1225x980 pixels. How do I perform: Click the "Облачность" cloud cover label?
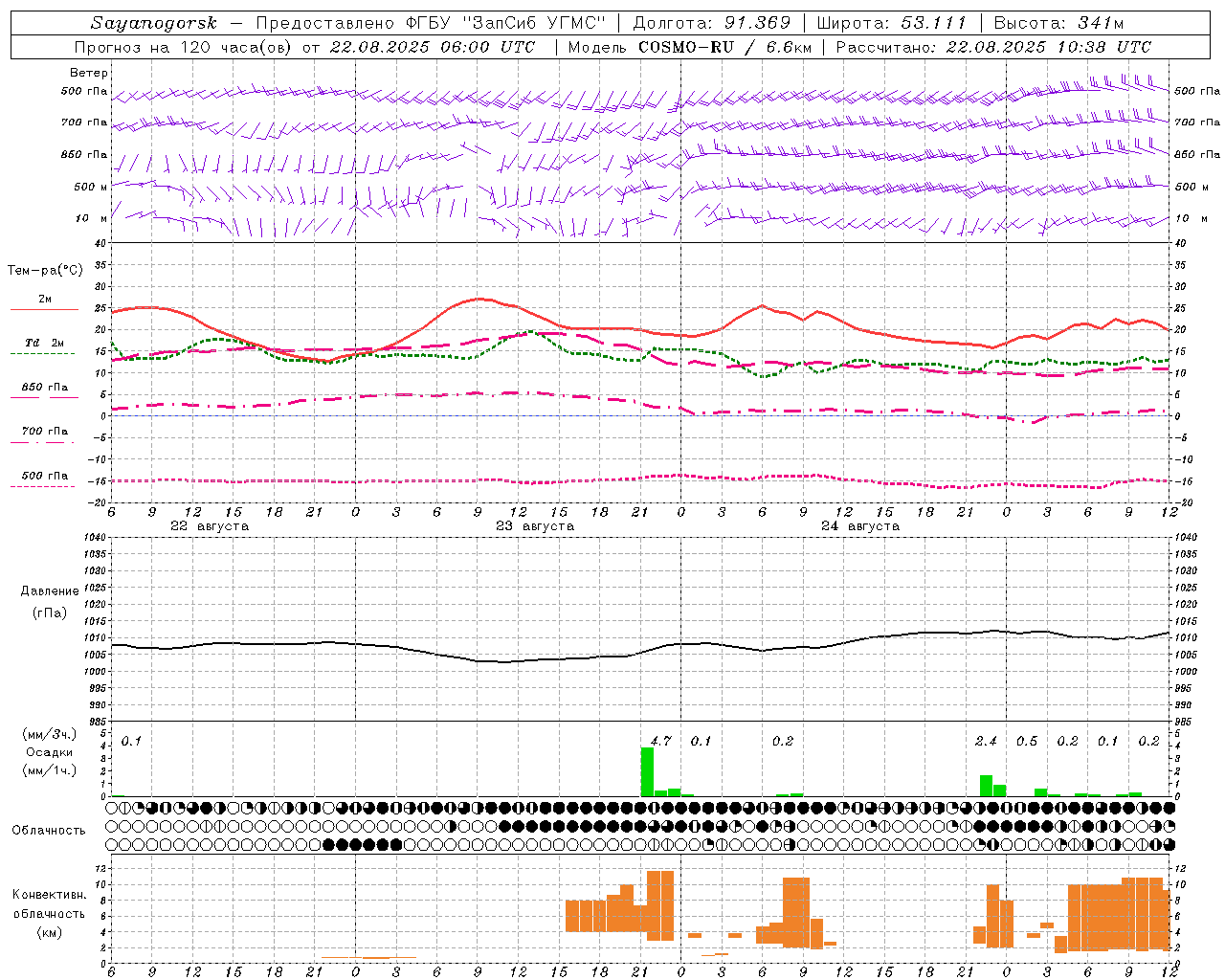point(49,830)
